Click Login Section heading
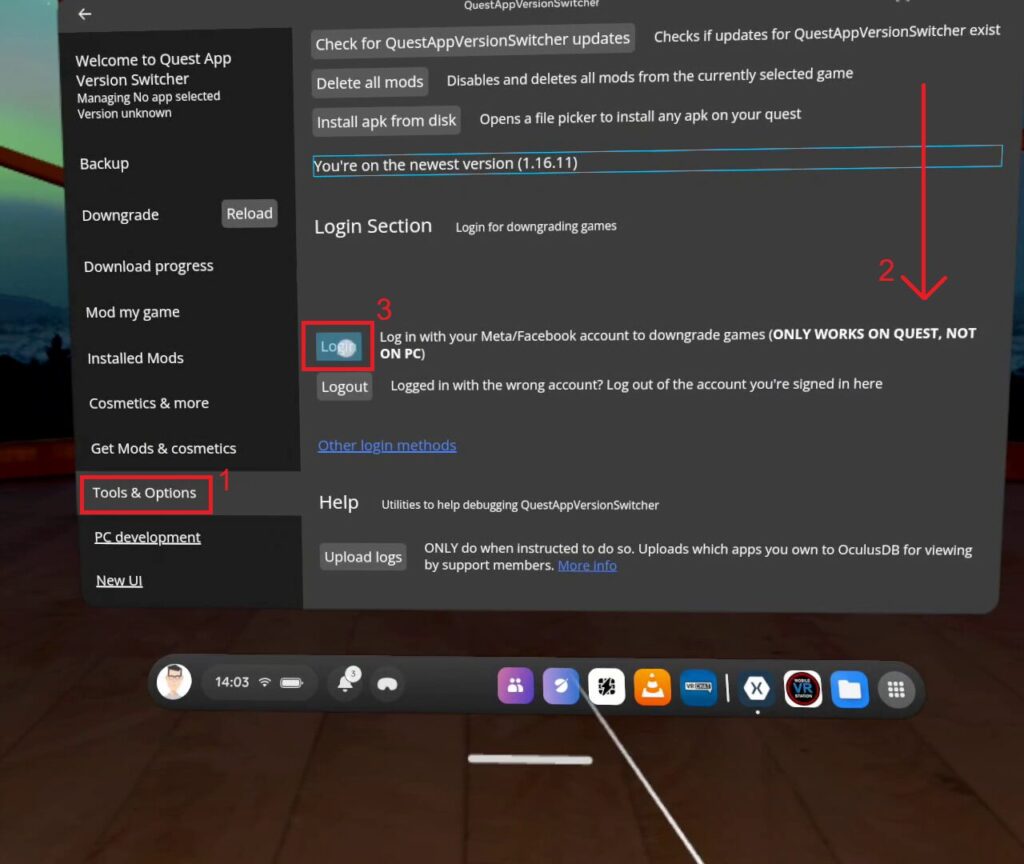1024x864 pixels. [x=373, y=226]
